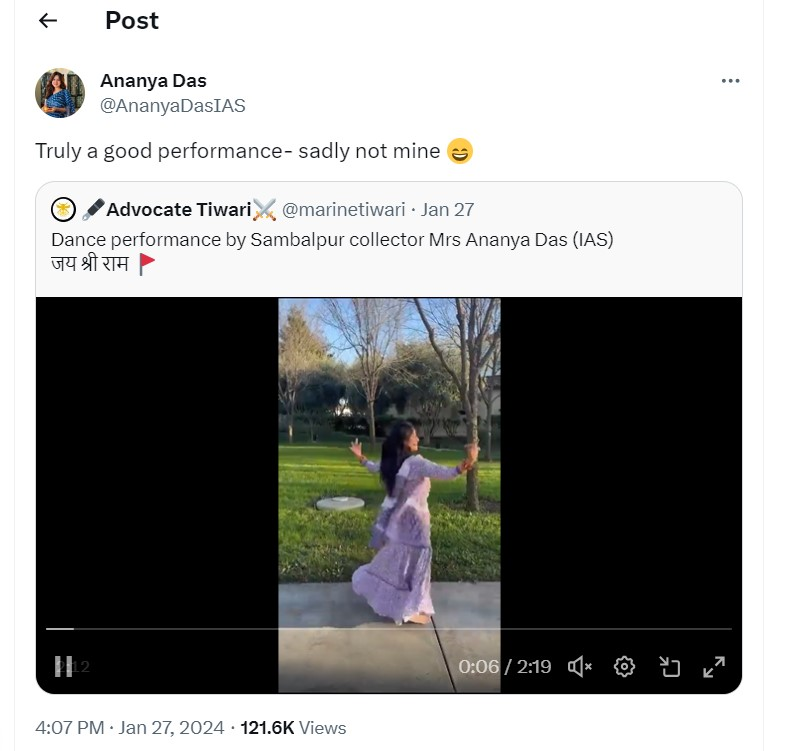Open the more options menu on the post
785x751 pixels.
click(x=730, y=81)
